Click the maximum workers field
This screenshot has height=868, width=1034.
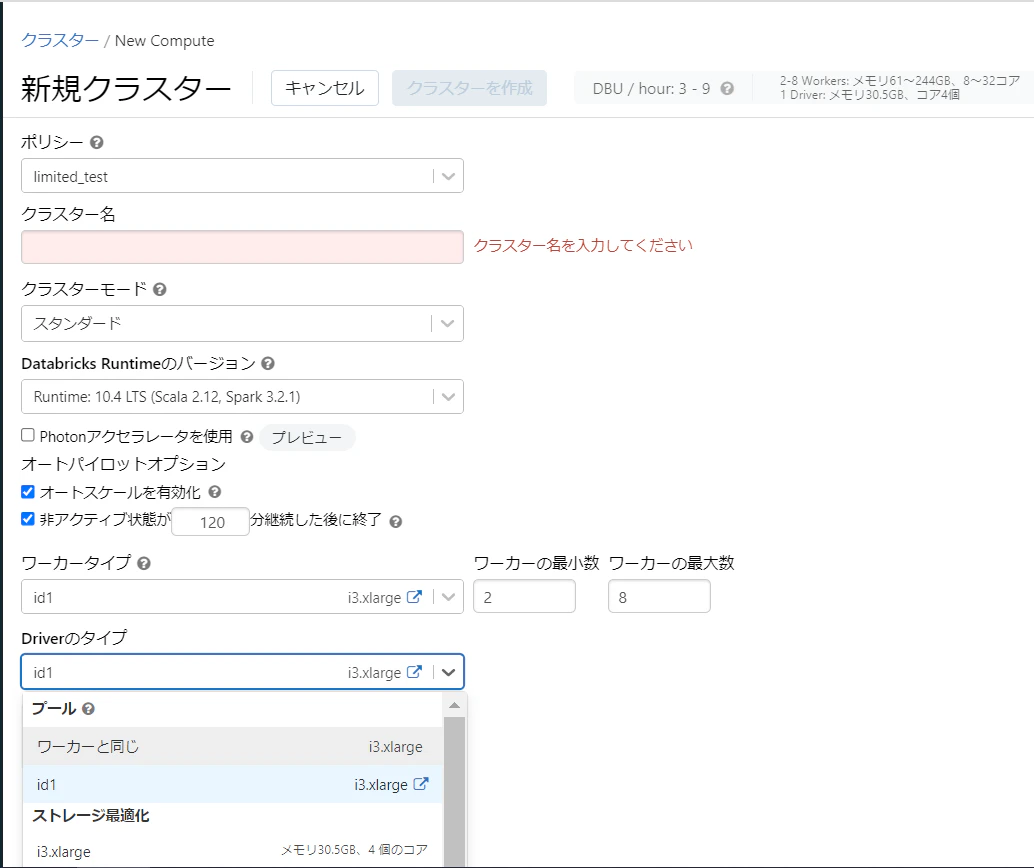[x=659, y=596]
